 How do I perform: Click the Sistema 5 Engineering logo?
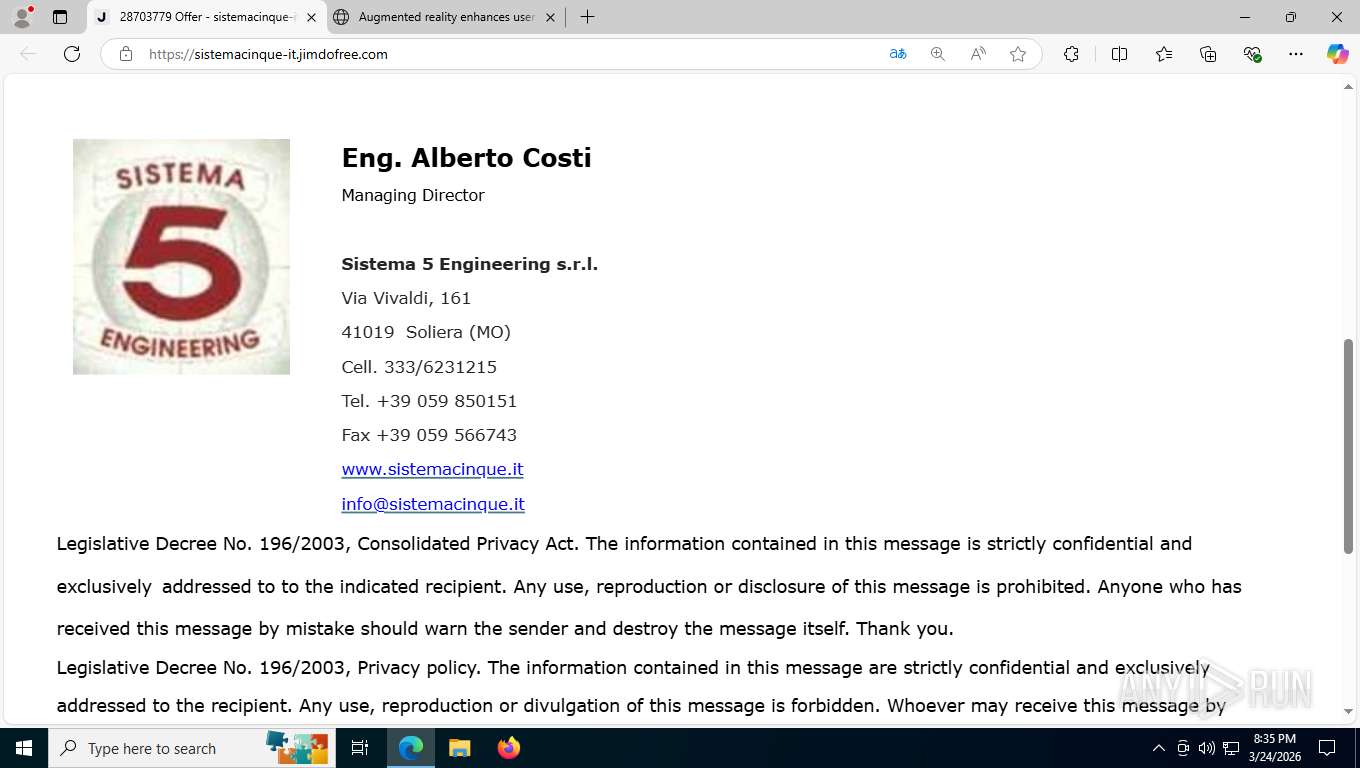click(x=181, y=257)
